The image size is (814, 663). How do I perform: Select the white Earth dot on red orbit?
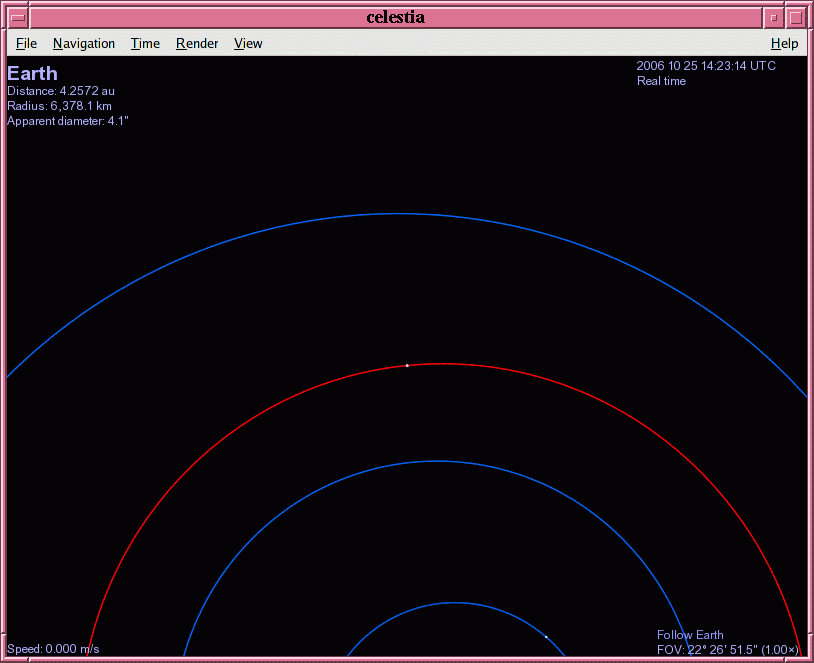coord(407,365)
